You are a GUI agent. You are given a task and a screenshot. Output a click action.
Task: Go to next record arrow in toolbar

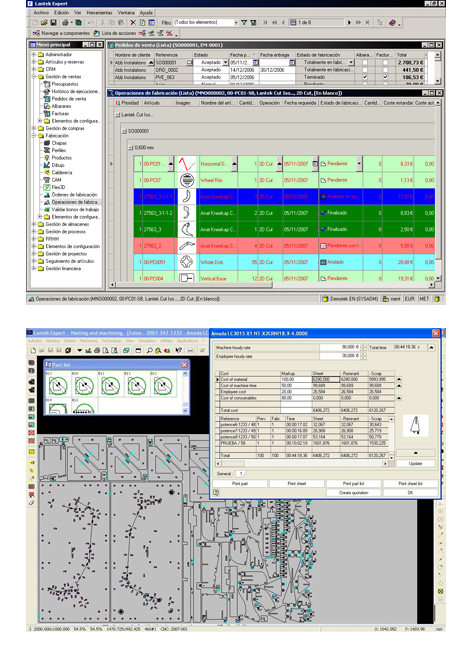tap(349, 22)
